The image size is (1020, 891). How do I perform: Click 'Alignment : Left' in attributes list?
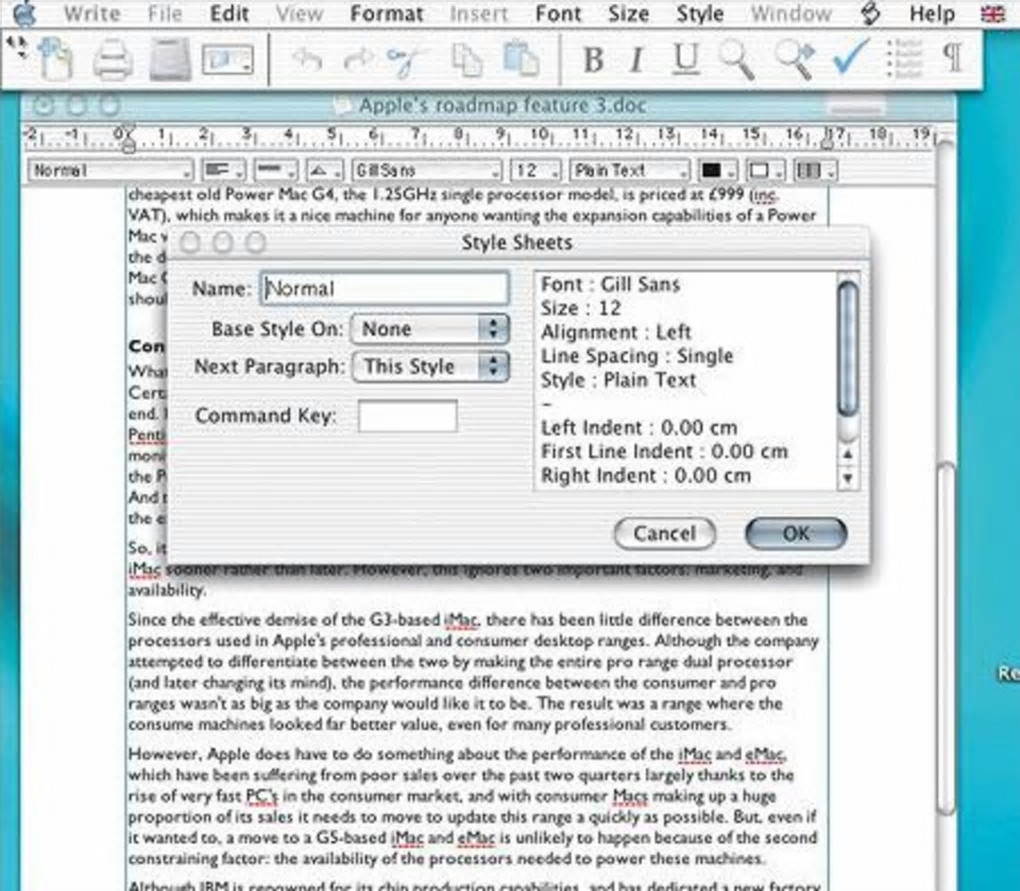tap(615, 332)
